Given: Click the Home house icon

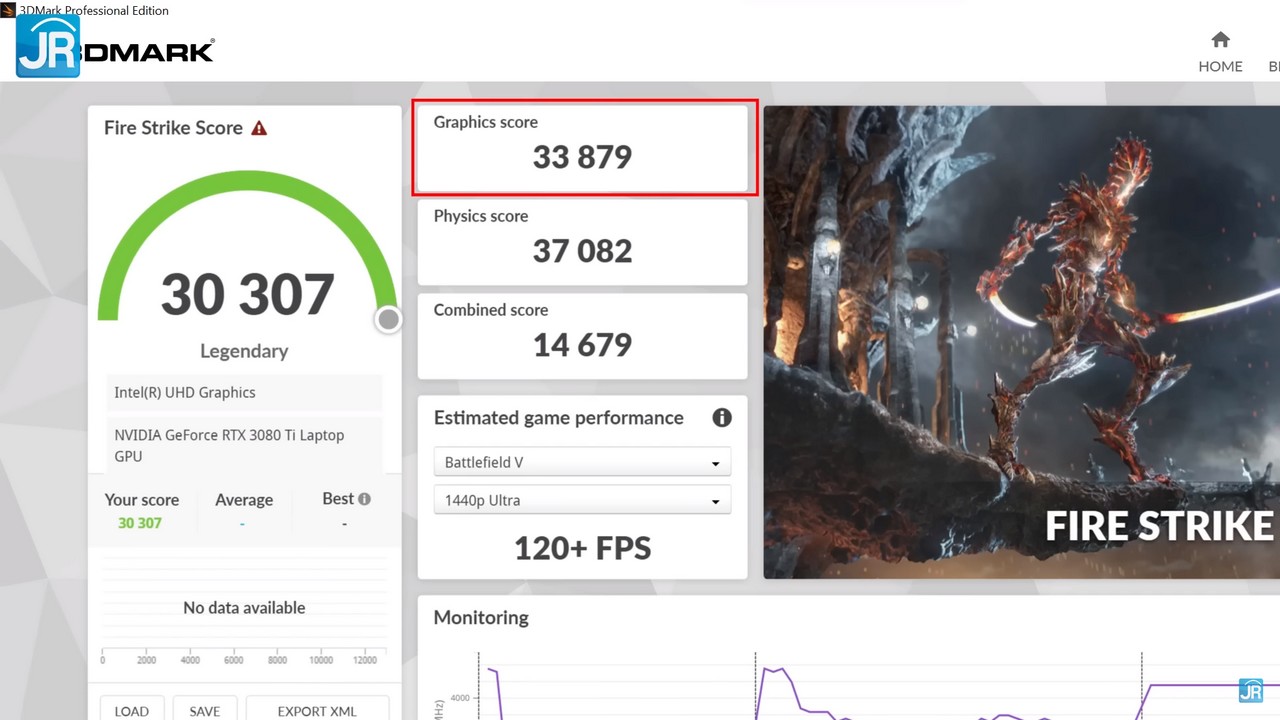Looking at the screenshot, I should (x=1220, y=40).
